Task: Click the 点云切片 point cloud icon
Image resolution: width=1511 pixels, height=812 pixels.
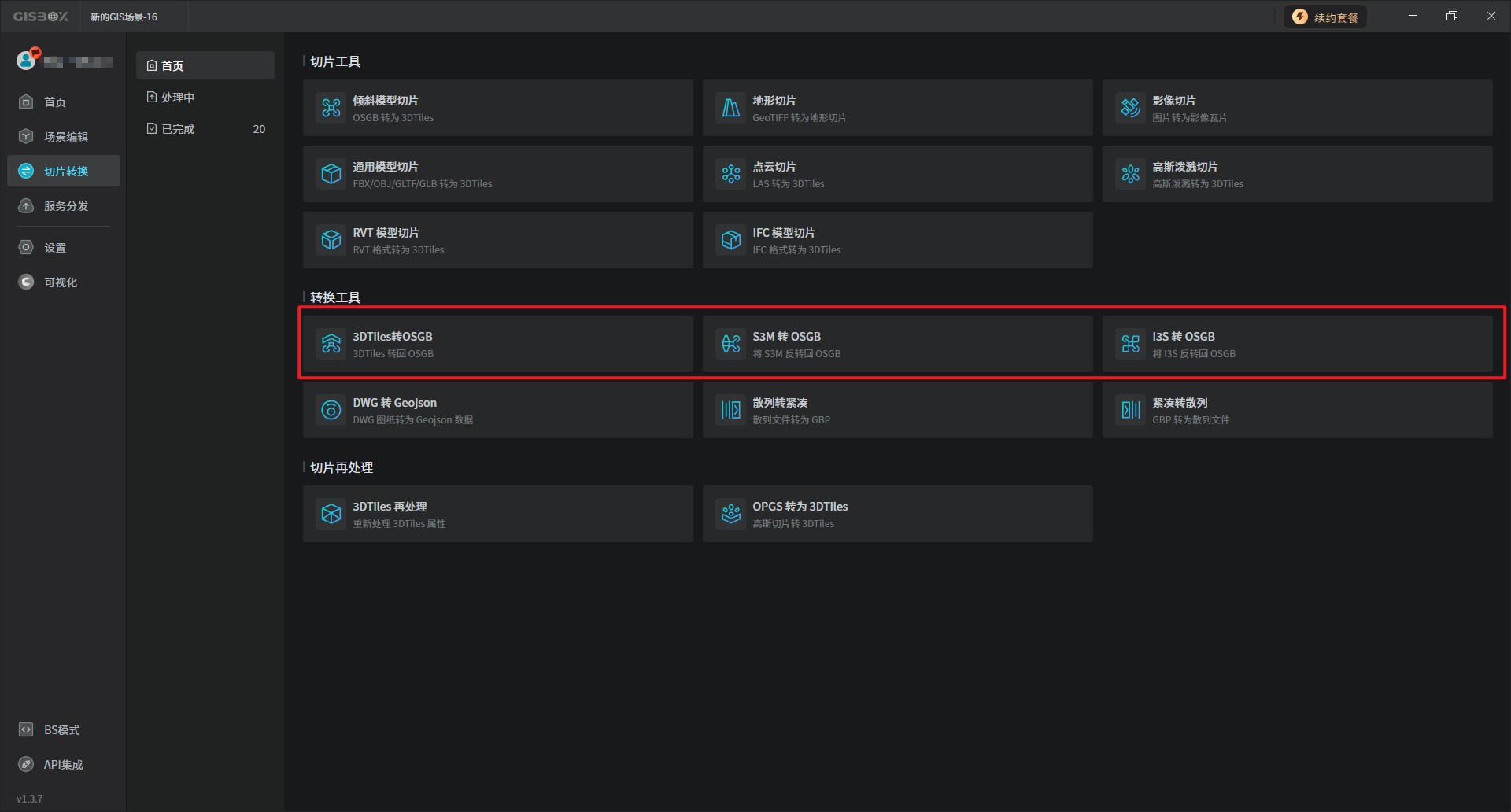Action: (731, 174)
